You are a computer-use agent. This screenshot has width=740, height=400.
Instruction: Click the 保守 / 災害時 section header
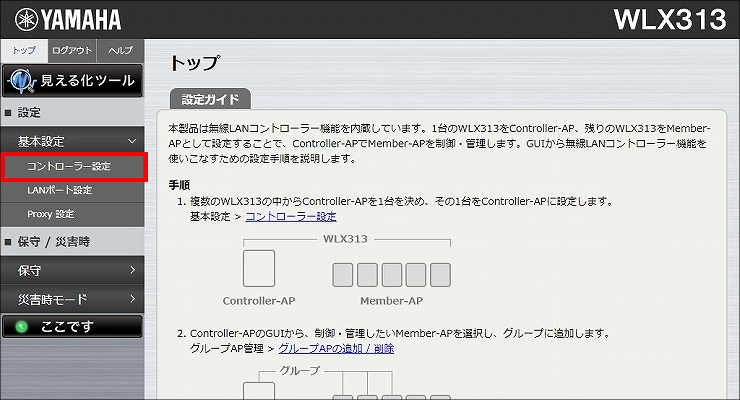pyautogui.click(x=72, y=242)
